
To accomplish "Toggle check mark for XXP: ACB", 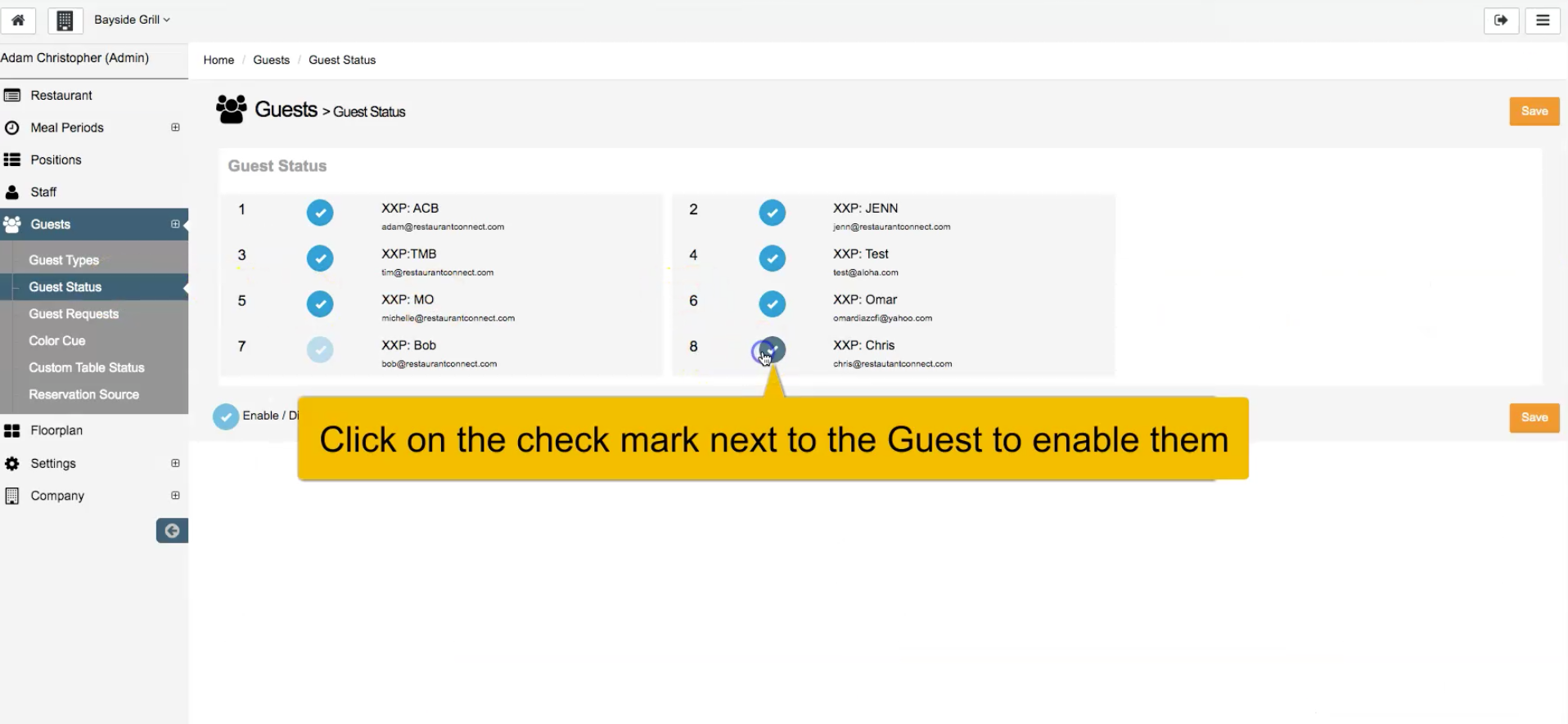I will tap(320, 213).
